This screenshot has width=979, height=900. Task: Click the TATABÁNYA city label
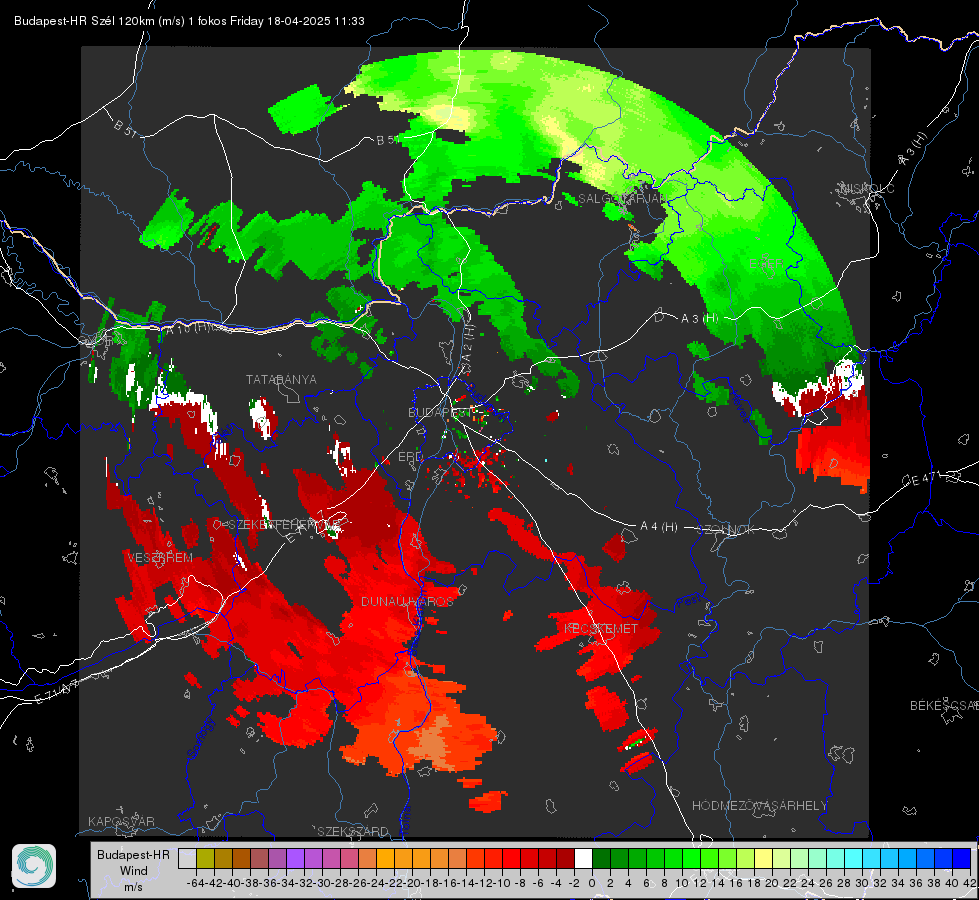[281, 380]
